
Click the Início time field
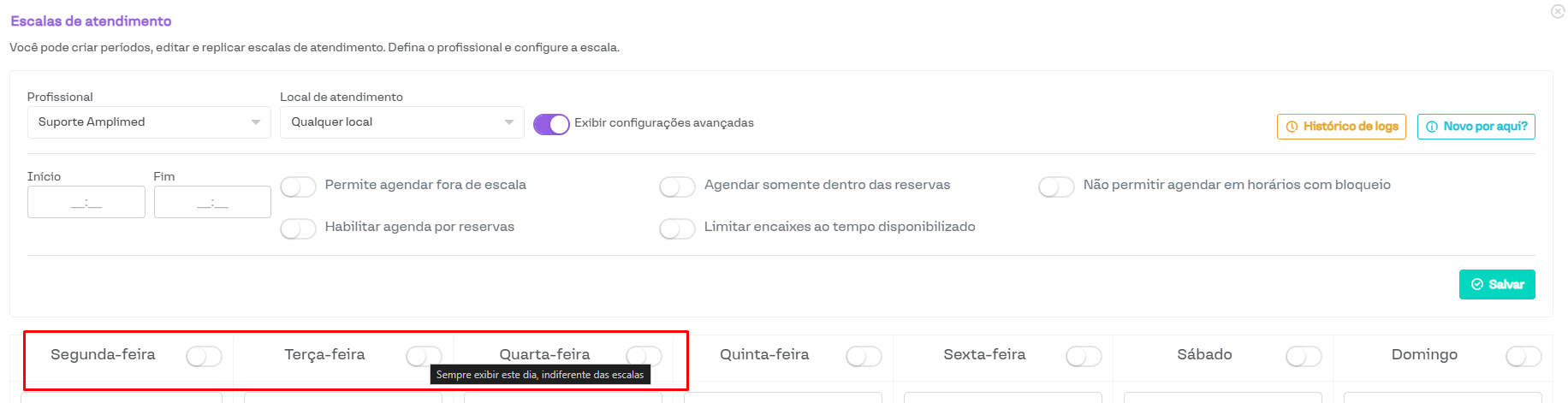(x=86, y=203)
